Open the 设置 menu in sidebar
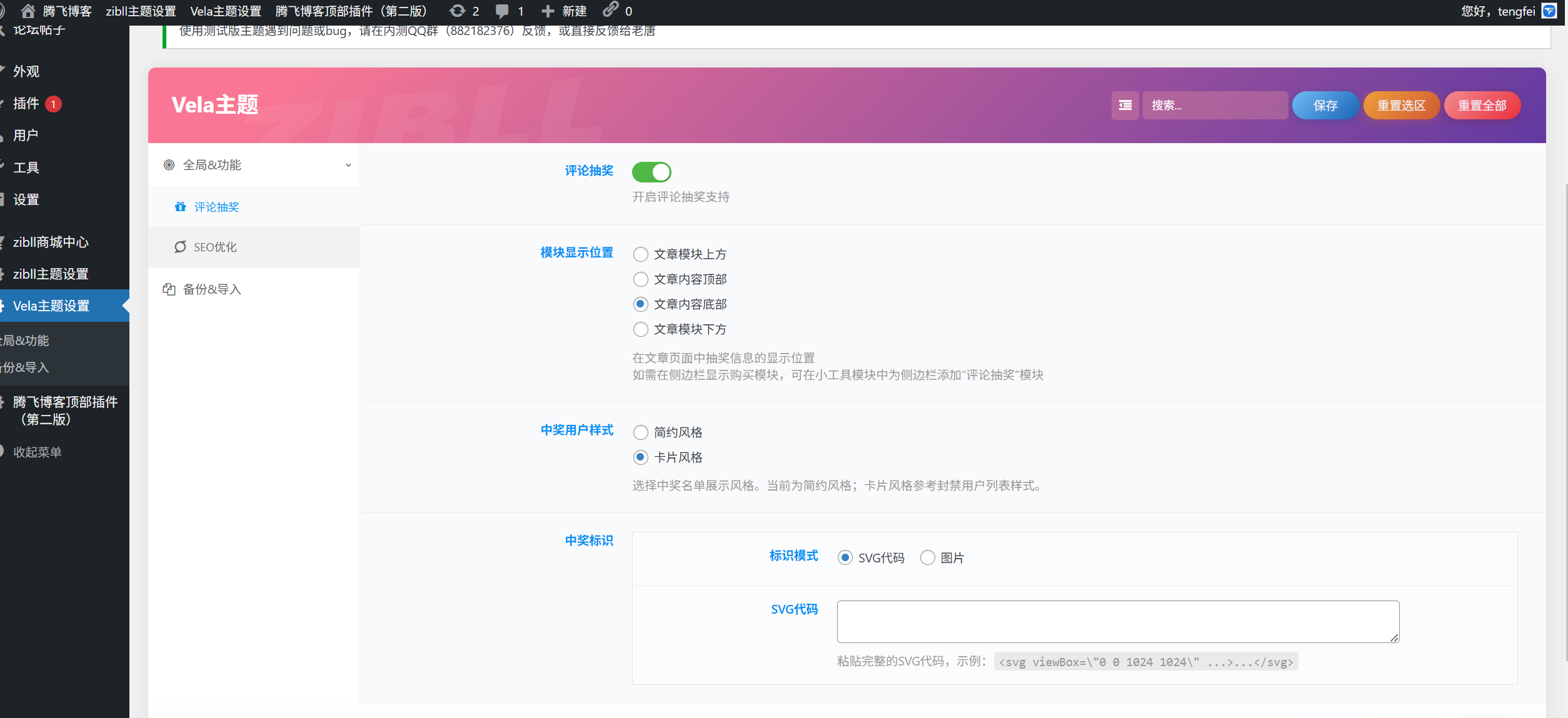 click(x=26, y=199)
